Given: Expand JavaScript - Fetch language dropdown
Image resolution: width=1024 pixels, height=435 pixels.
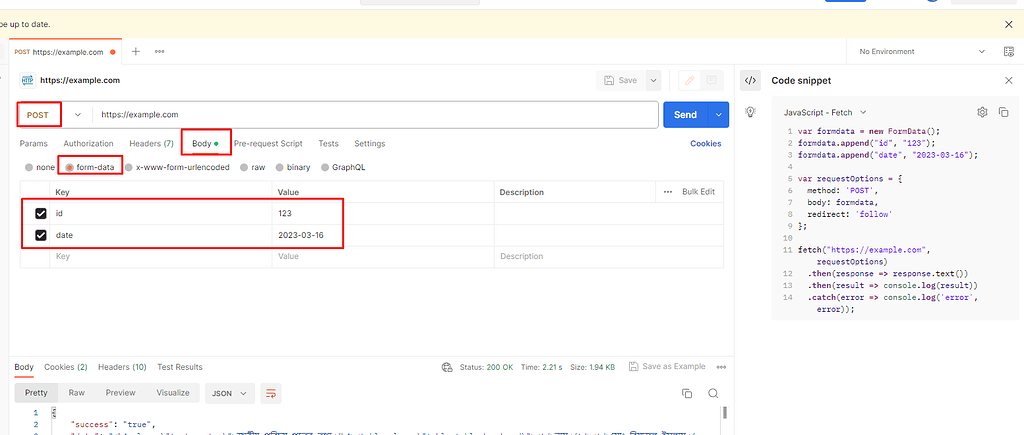Looking at the screenshot, I should pyautogui.click(x=825, y=112).
